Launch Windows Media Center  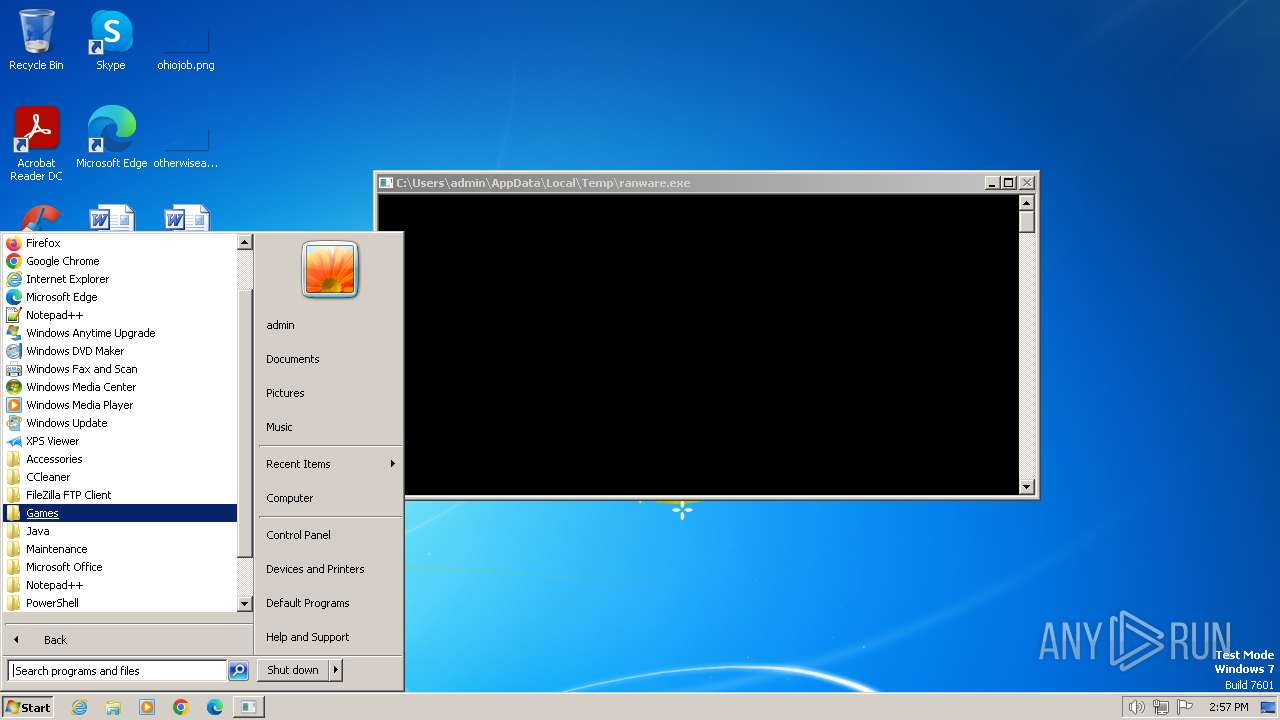coord(120,387)
